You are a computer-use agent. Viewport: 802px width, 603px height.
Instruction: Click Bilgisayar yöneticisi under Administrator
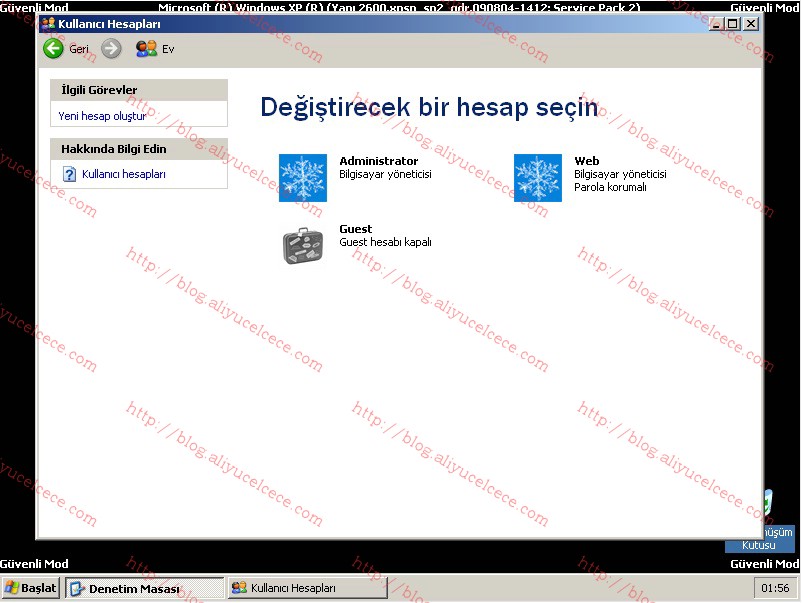(385, 174)
